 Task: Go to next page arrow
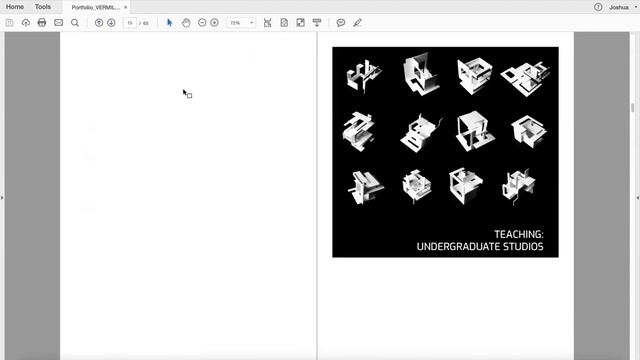111,23
